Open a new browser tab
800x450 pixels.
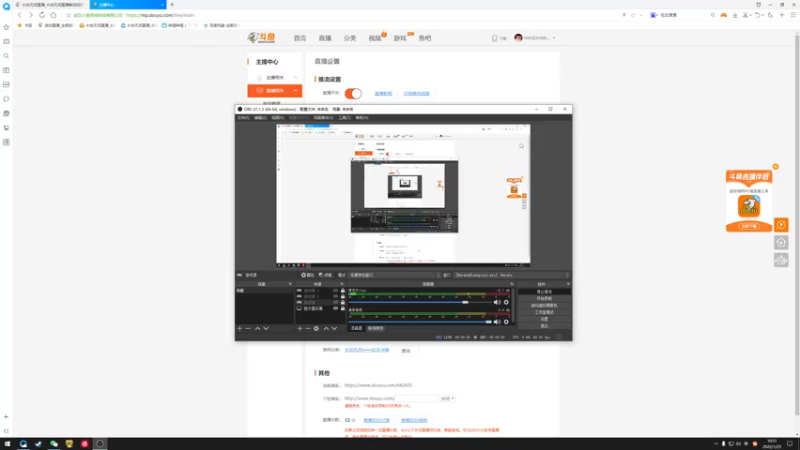coord(172,5)
